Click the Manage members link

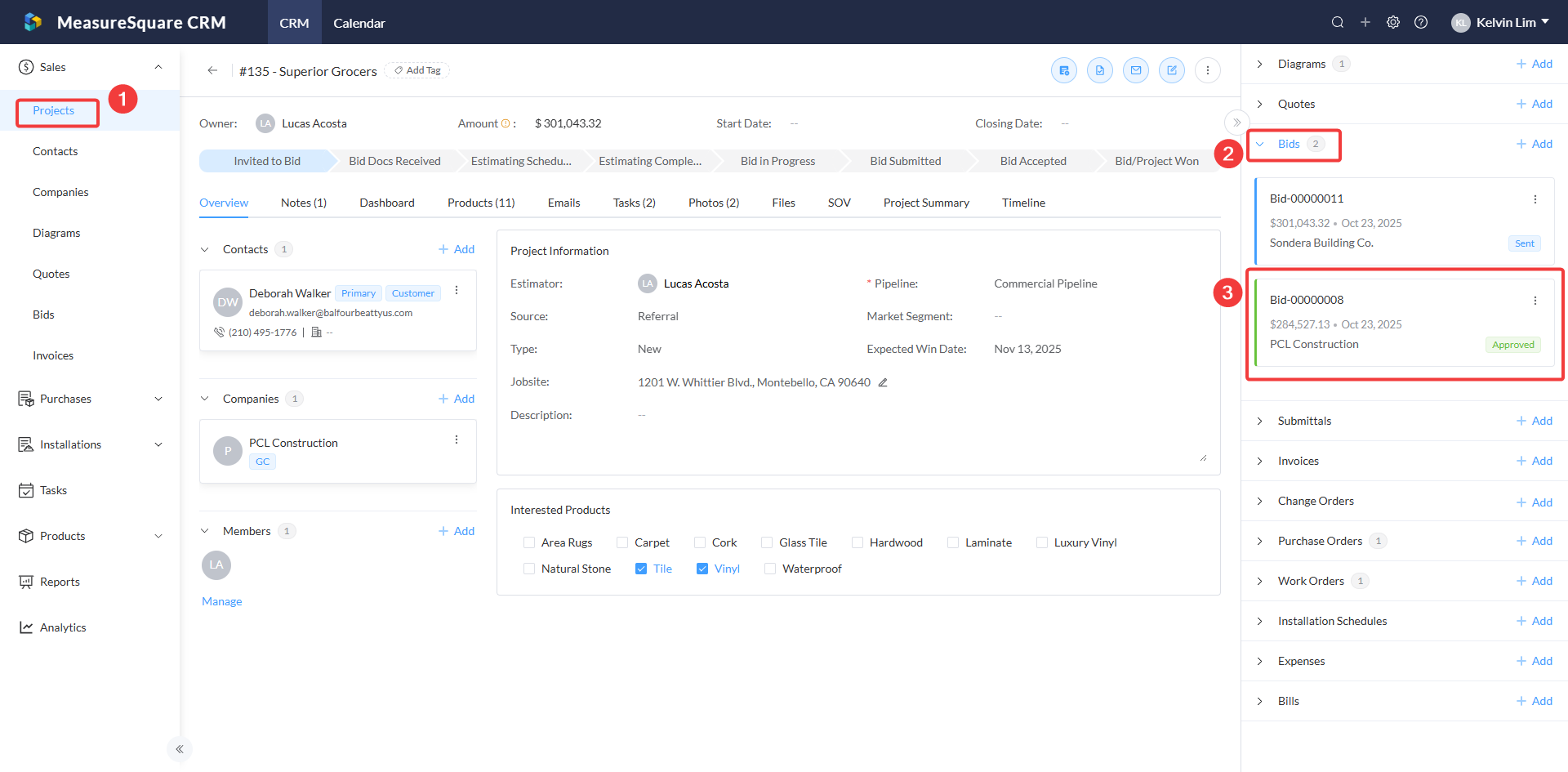pos(222,601)
